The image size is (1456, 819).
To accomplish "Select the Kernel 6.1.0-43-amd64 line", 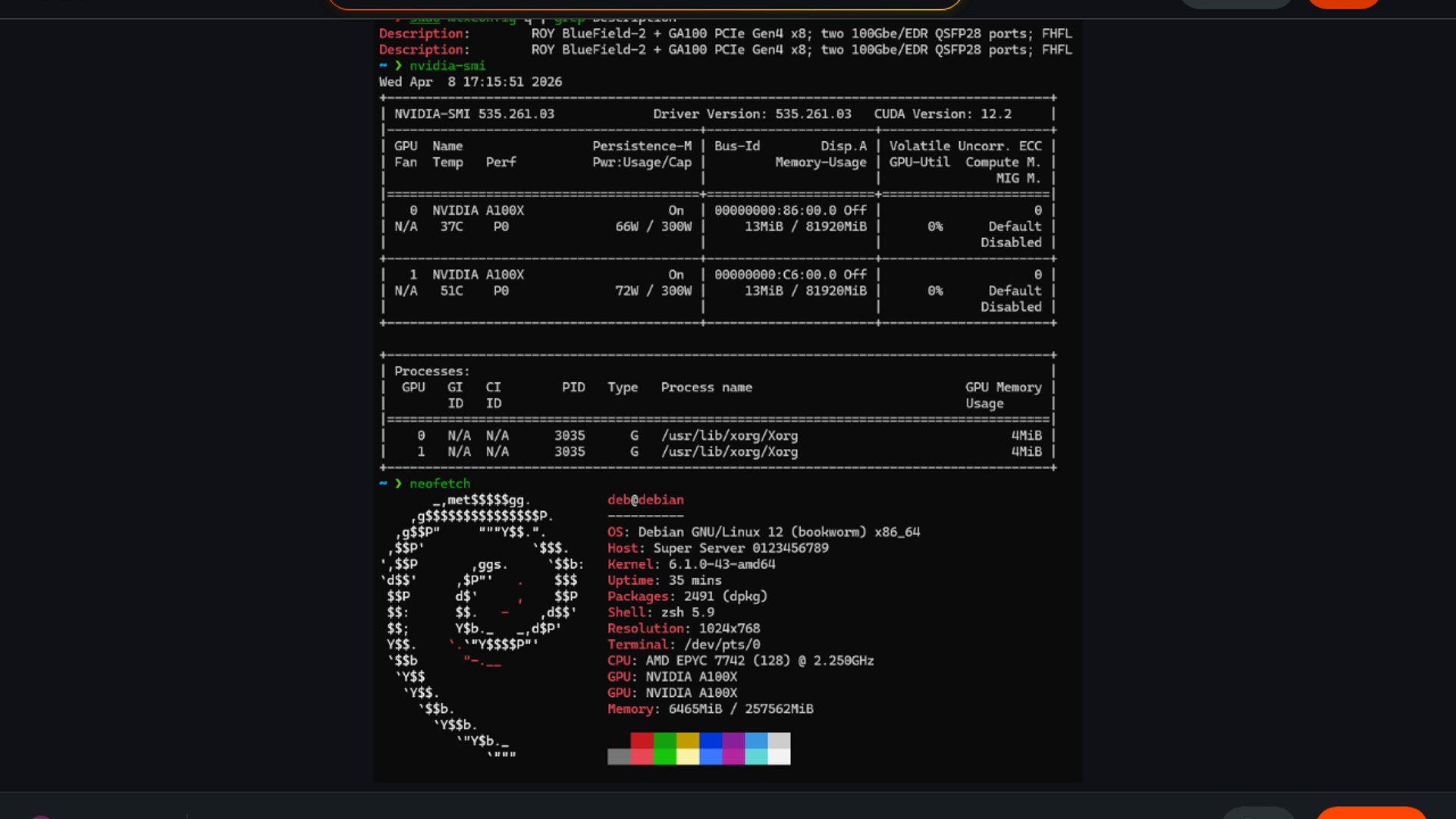I will point(692,564).
